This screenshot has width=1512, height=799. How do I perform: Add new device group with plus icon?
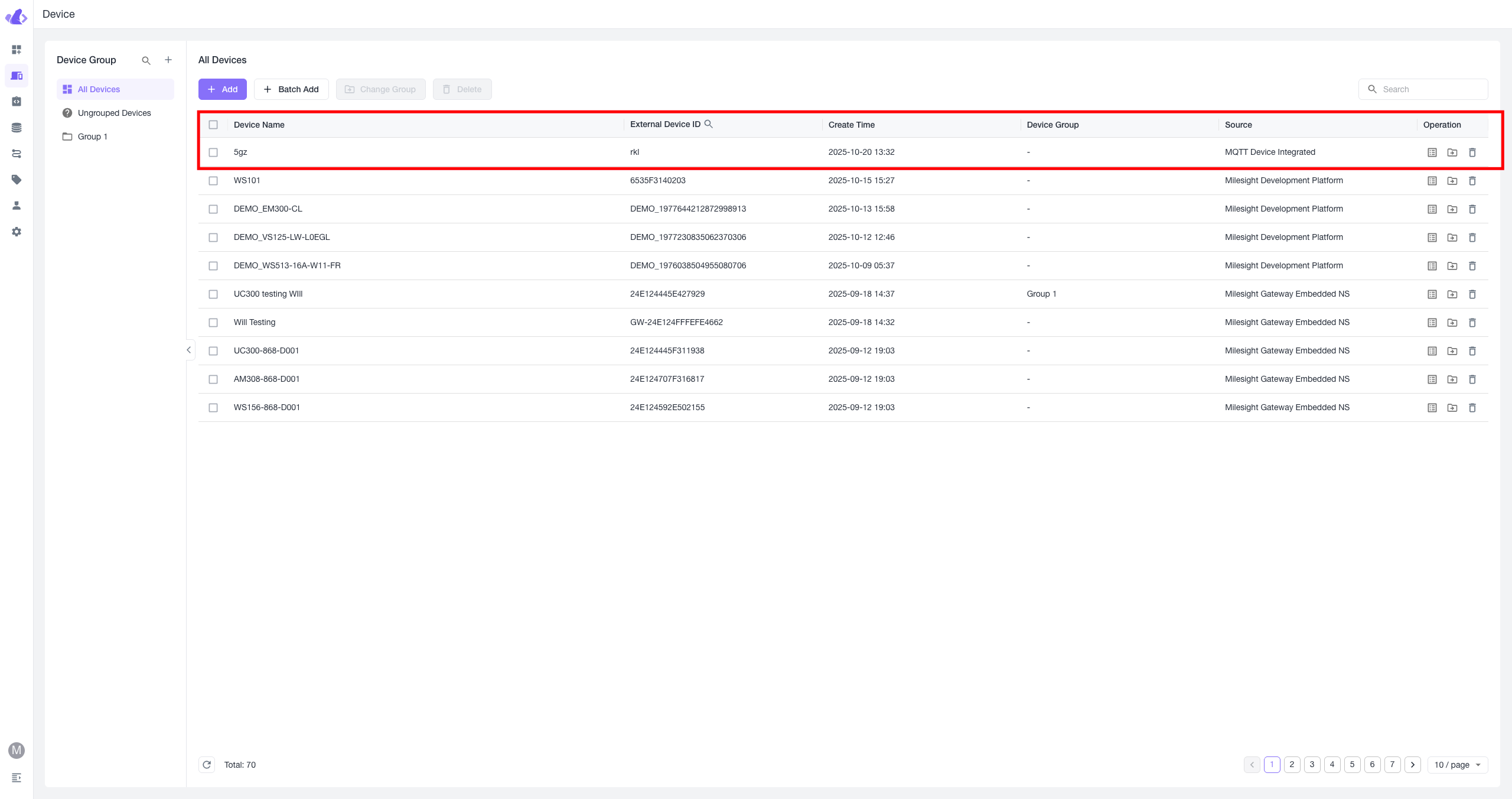[168, 60]
